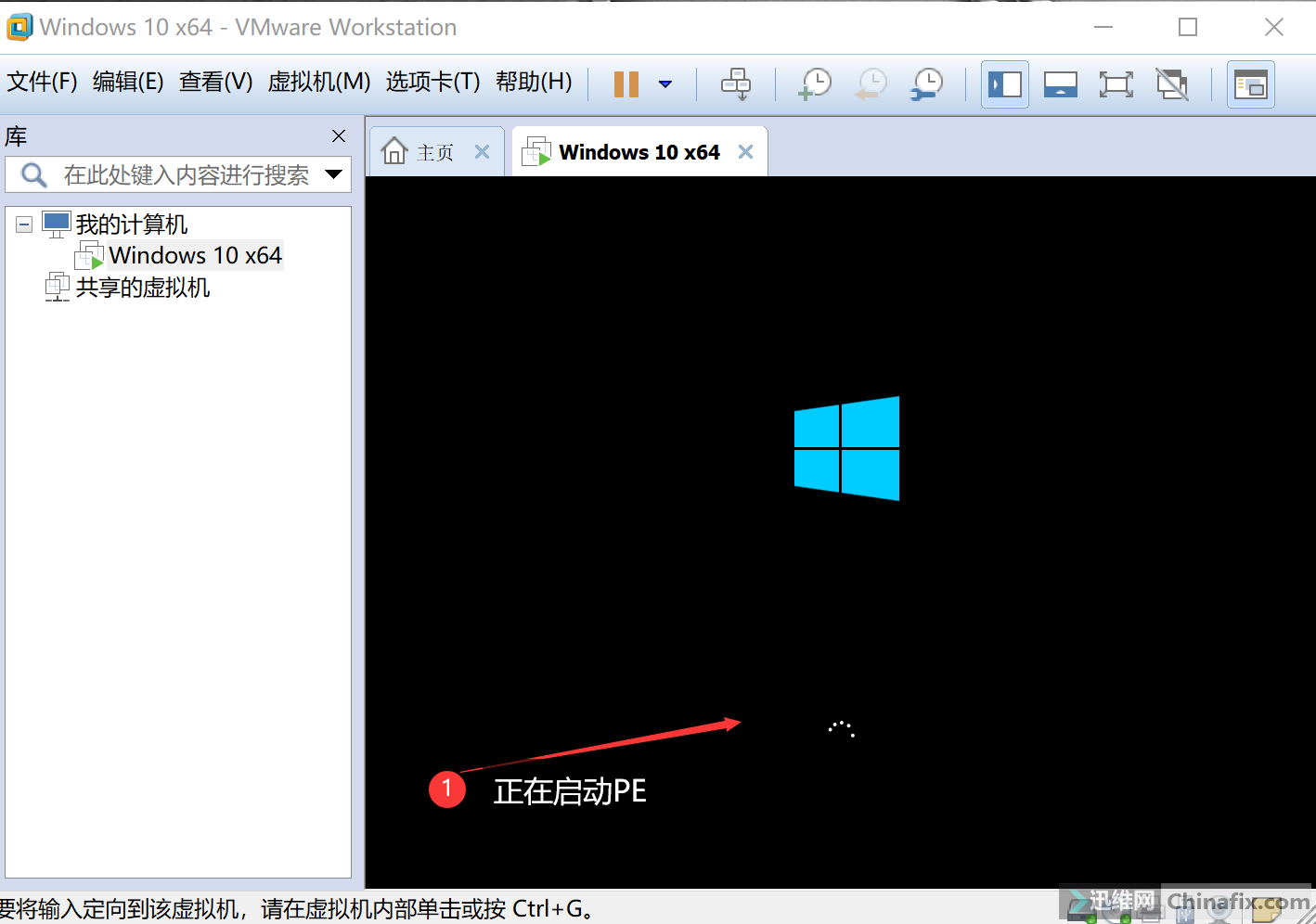The image size is (1316, 924).
Task: Toggle the thumbnail bar view
Action: tap(1061, 84)
